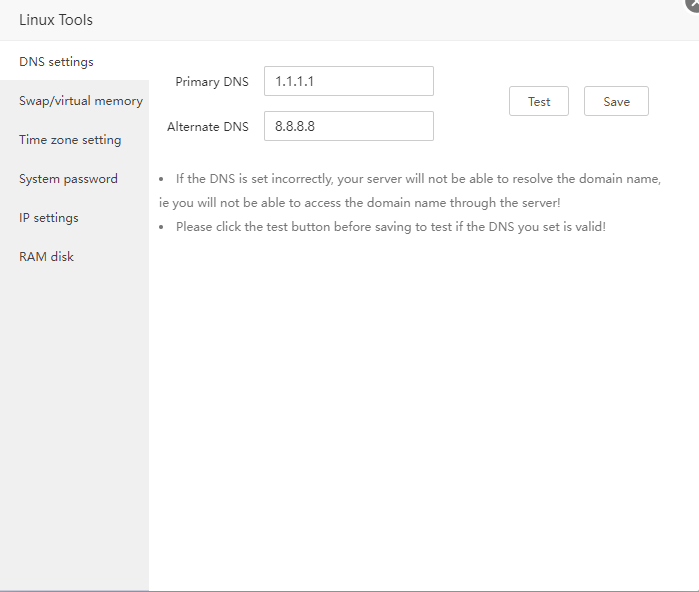Close the Linux Tools dialog

[693, 4]
